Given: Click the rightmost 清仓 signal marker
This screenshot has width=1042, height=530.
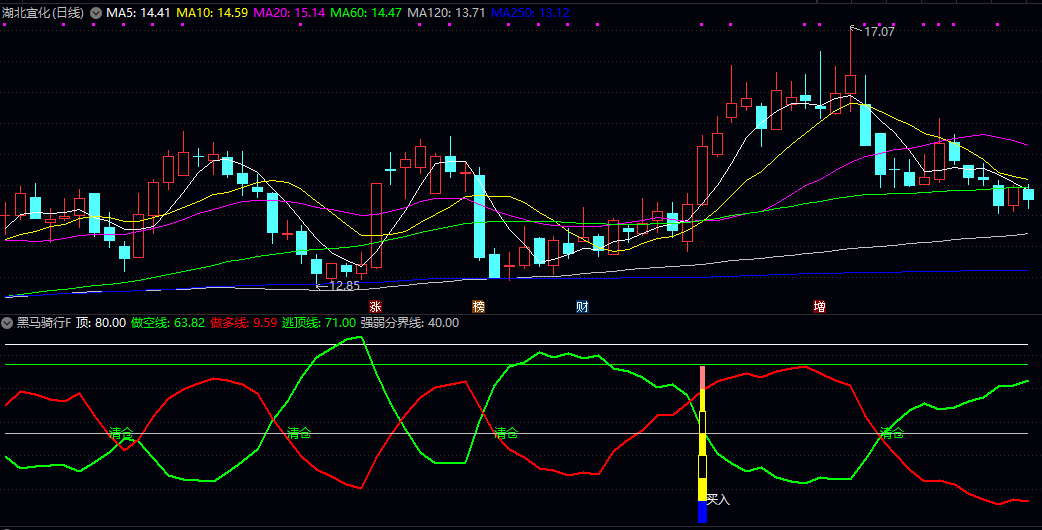Looking at the screenshot, I should pyautogui.click(x=892, y=433).
